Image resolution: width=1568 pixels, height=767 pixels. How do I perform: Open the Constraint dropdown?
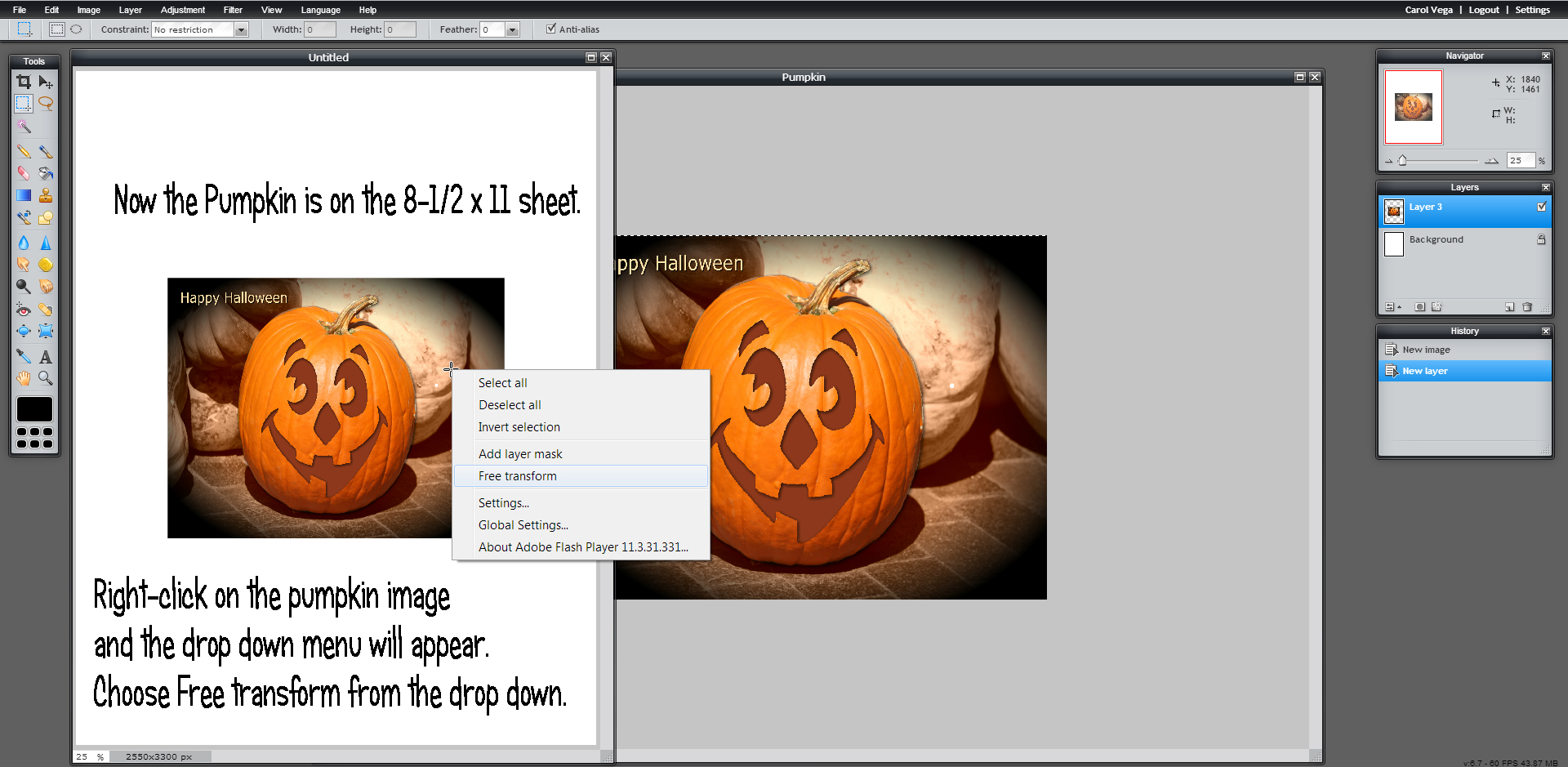[x=241, y=29]
